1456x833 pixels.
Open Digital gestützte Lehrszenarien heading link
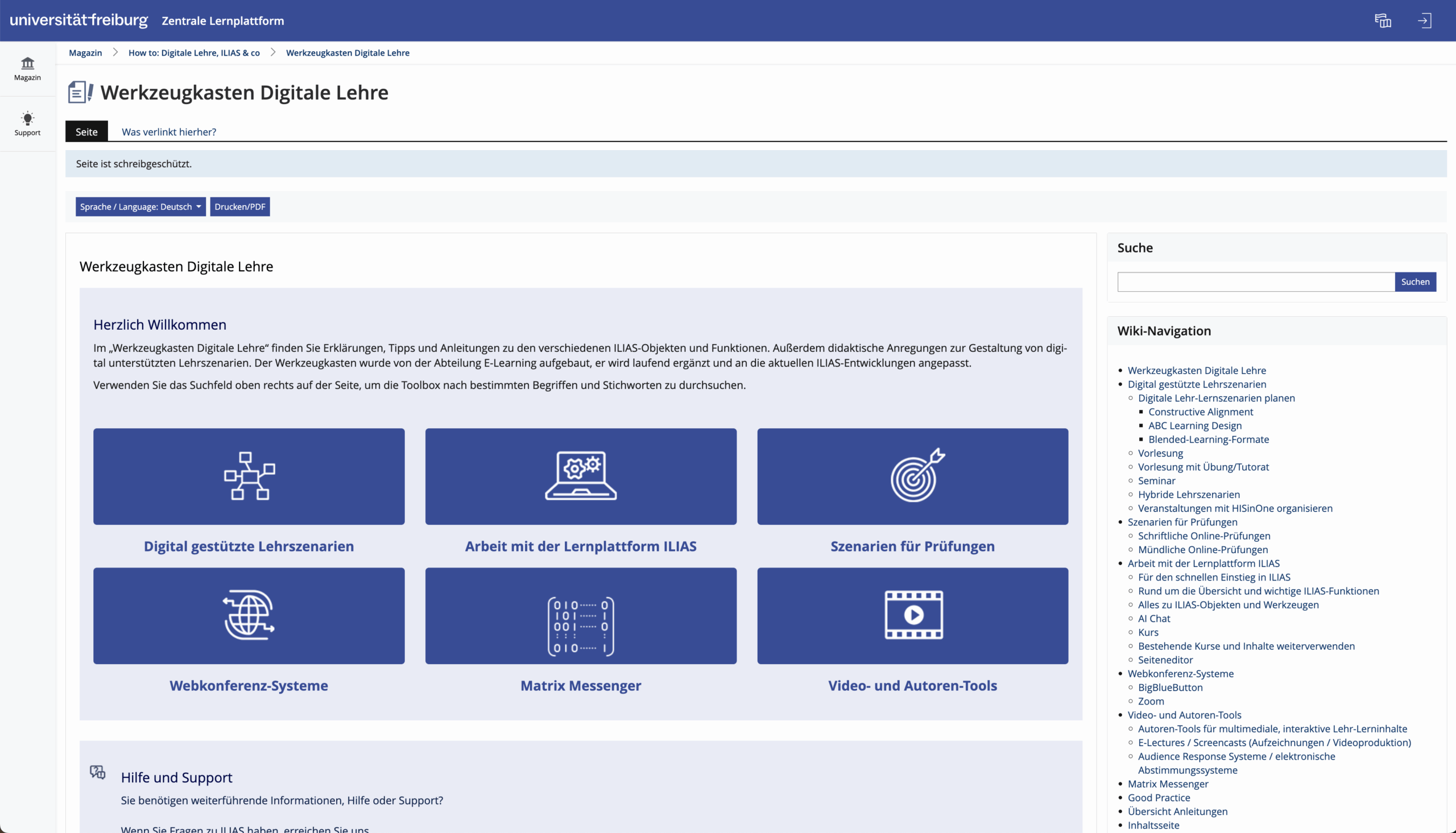[249, 546]
